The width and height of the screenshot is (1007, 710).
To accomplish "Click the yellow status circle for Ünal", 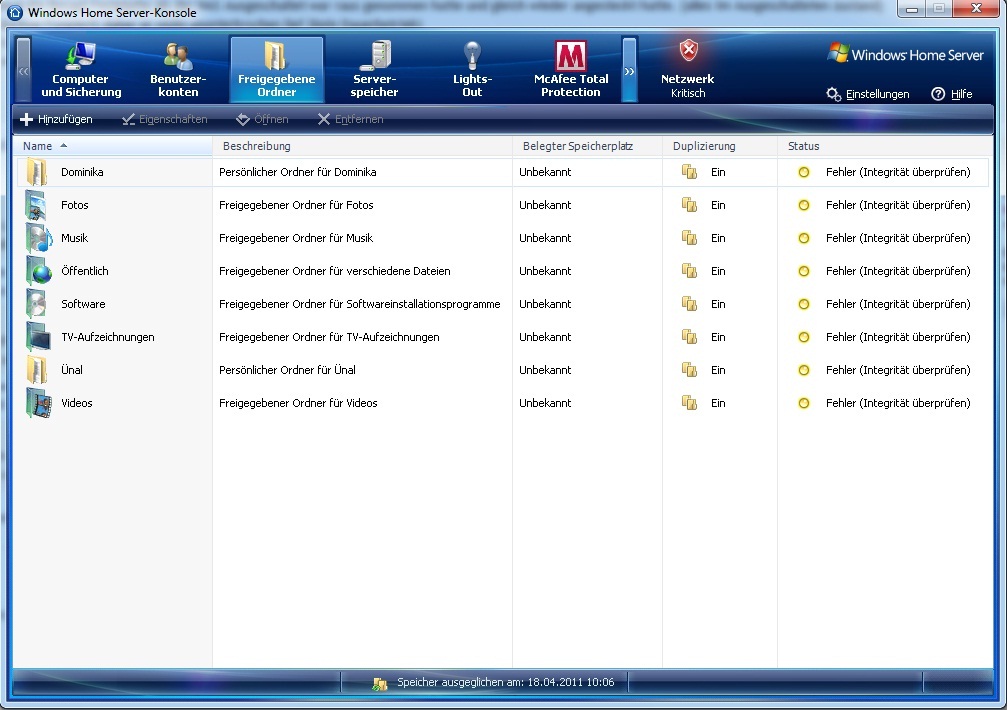I will coord(803,370).
